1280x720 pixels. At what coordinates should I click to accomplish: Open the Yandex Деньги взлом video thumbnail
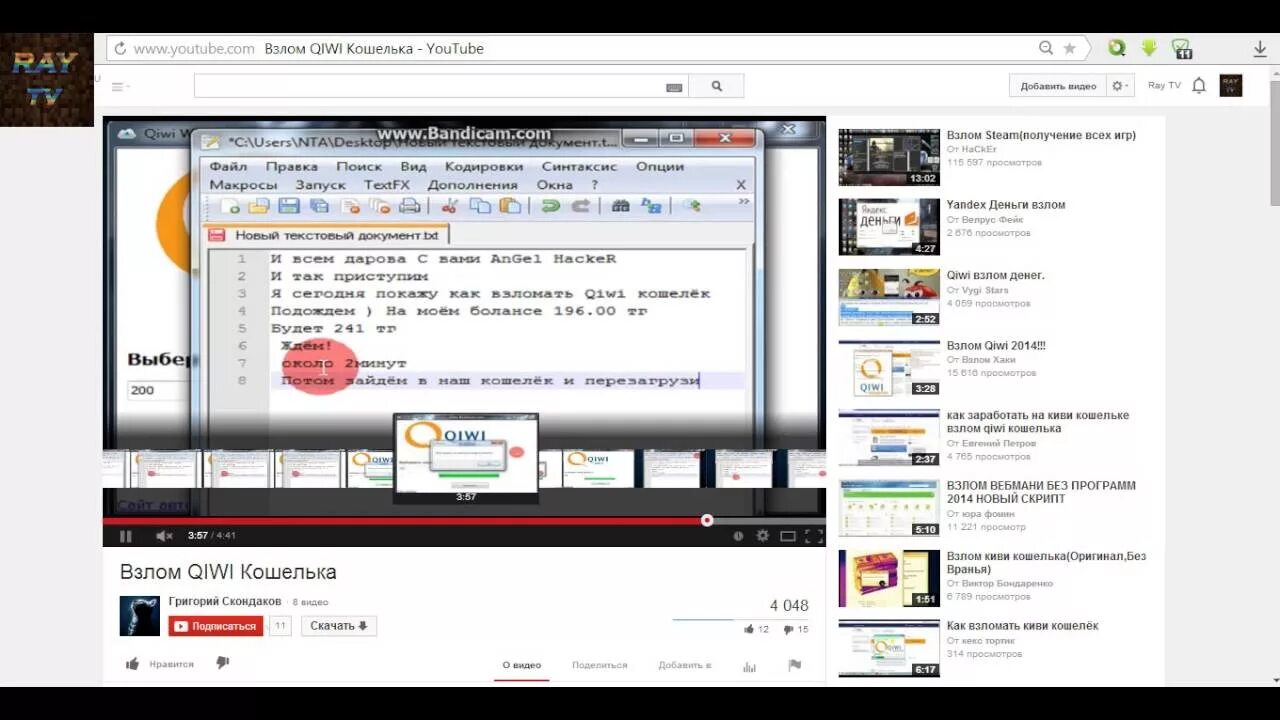pyautogui.click(x=889, y=227)
